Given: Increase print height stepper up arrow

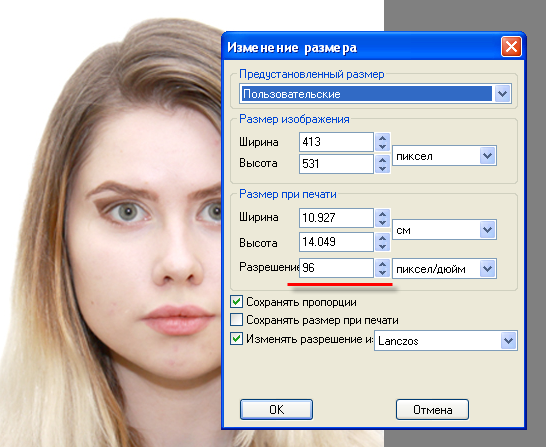Looking at the screenshot, I should (382, 238).
